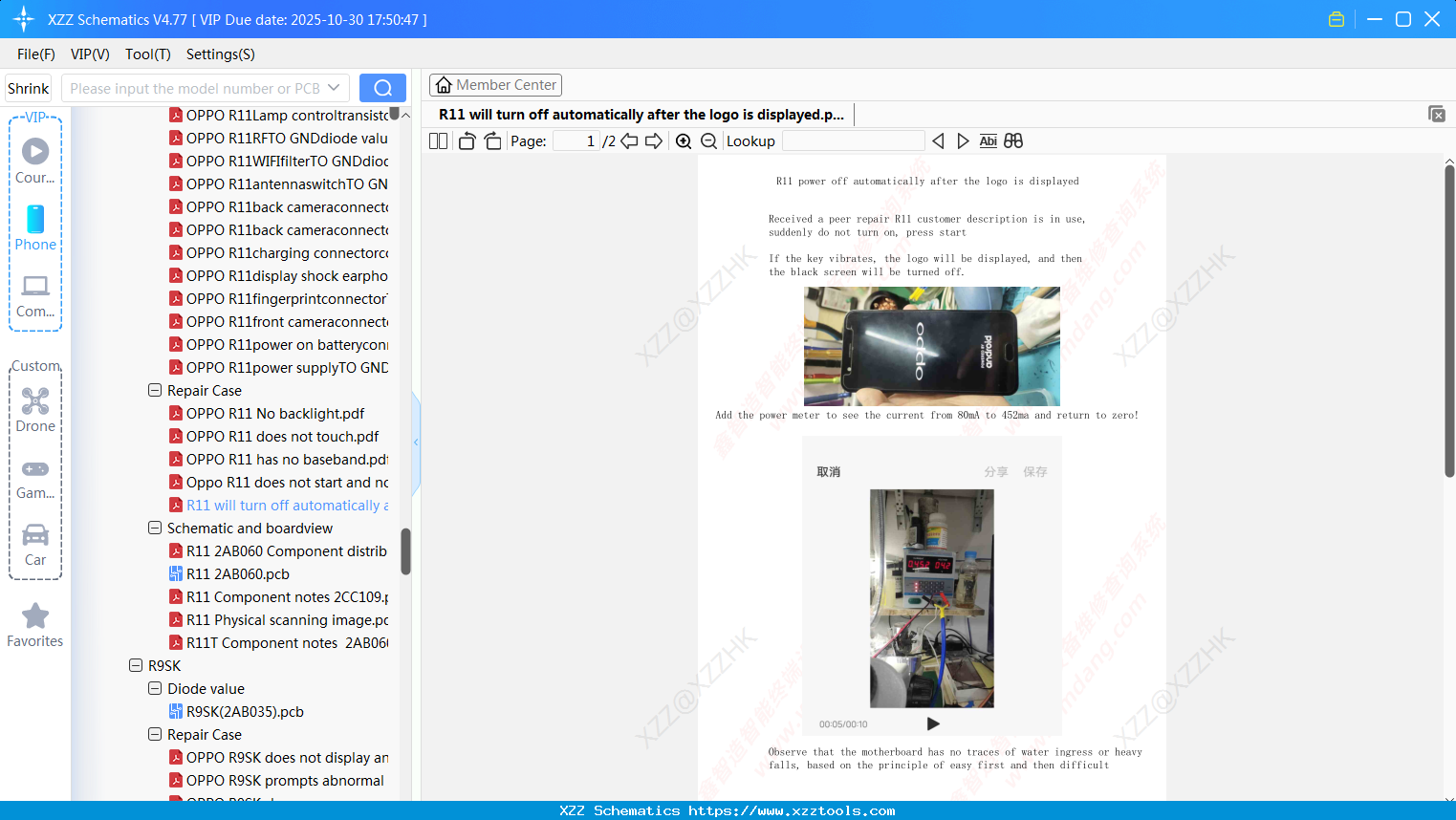Open the Settings(S) menu
This screenshot has height=820, width=1456.
221,54
